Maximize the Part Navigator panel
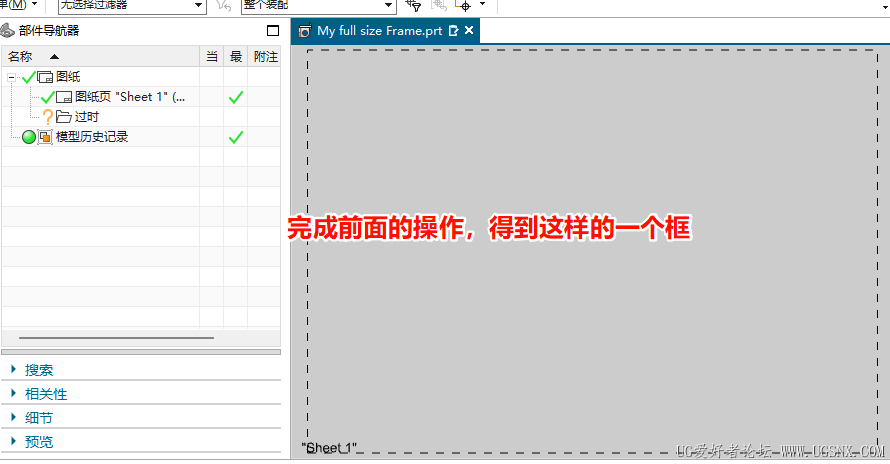 (x=273, y=31)
